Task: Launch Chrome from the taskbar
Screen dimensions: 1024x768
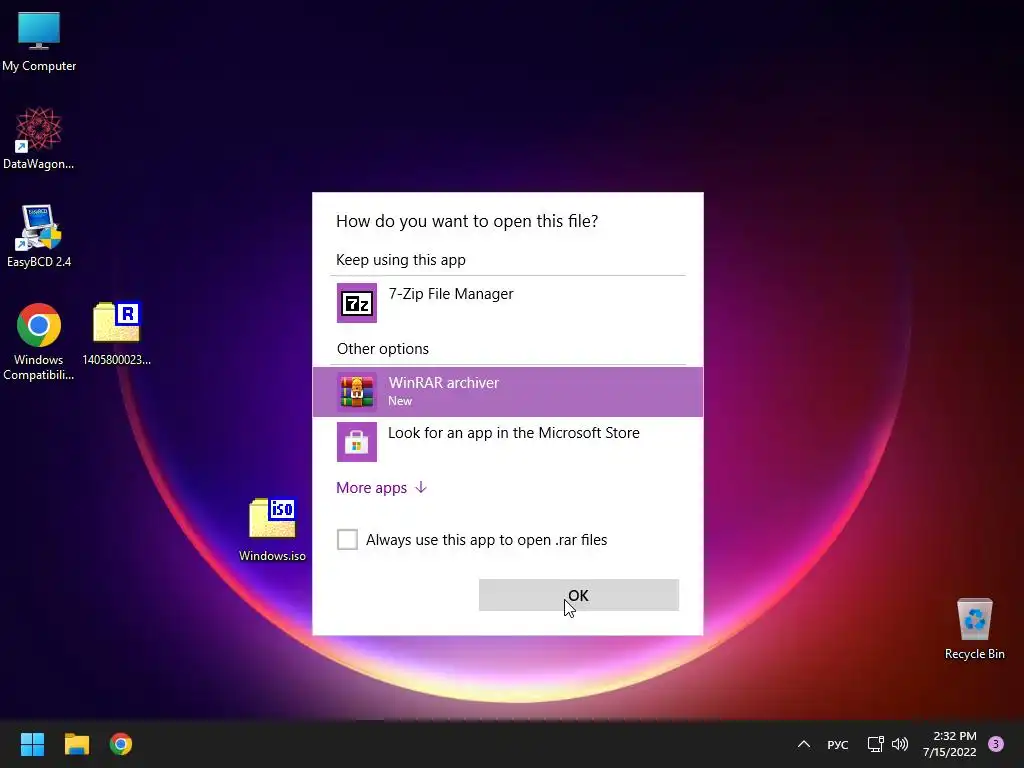Action: click(121, 744)
